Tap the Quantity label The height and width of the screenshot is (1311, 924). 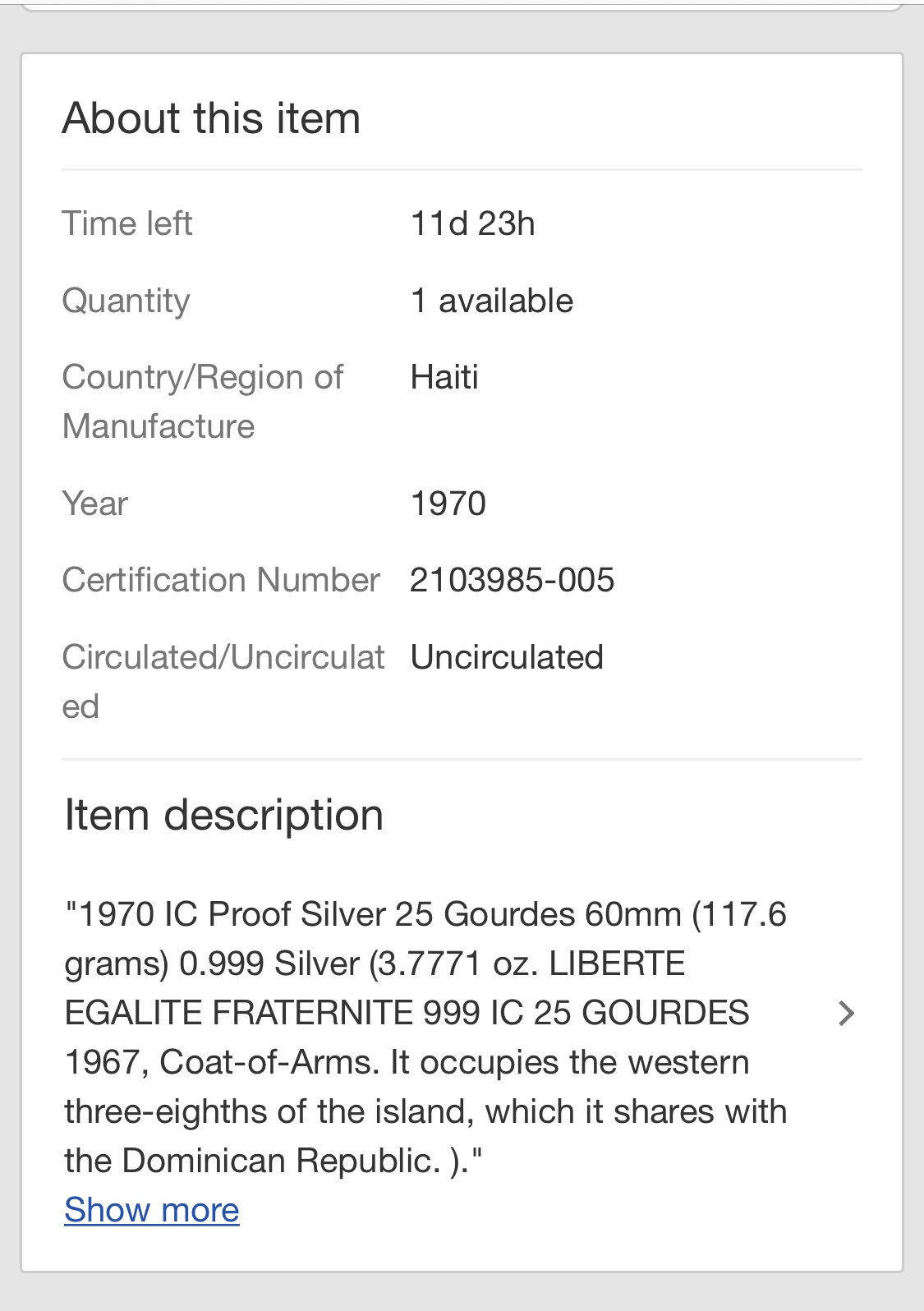click(x=126, y=301)
